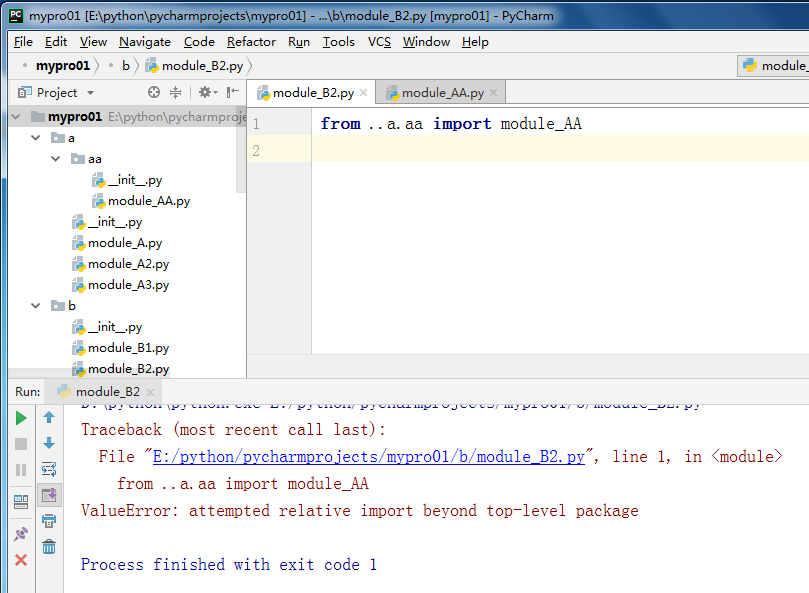
Task: Close module_B2 run tab
Action: [150, 392]
